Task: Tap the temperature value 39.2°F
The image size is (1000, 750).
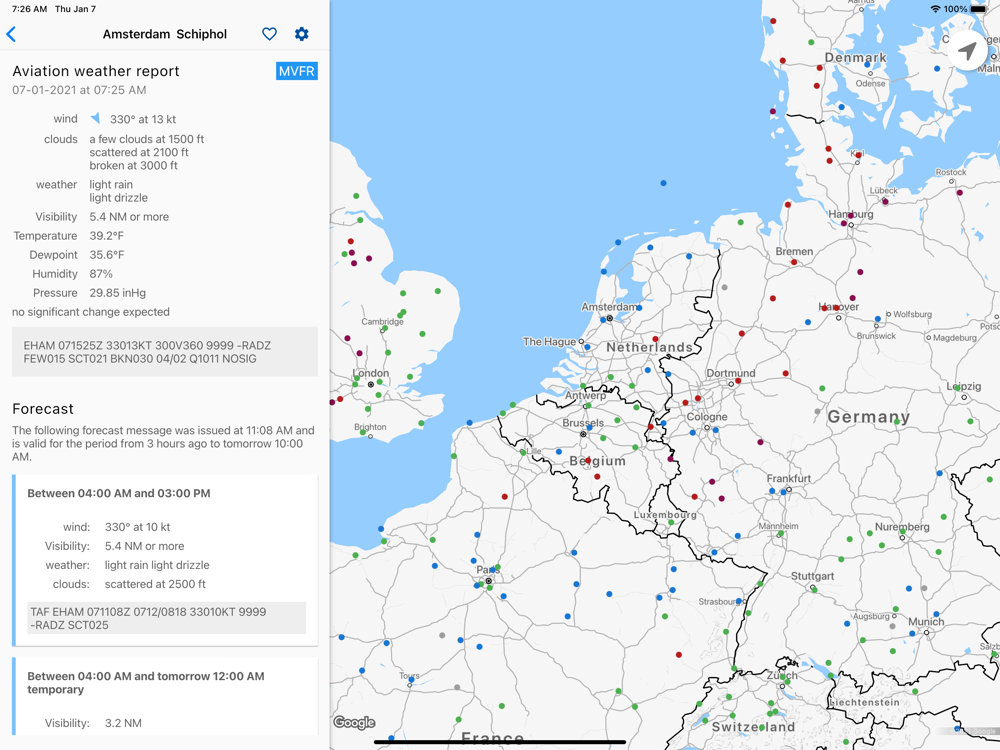Action: 107,235
